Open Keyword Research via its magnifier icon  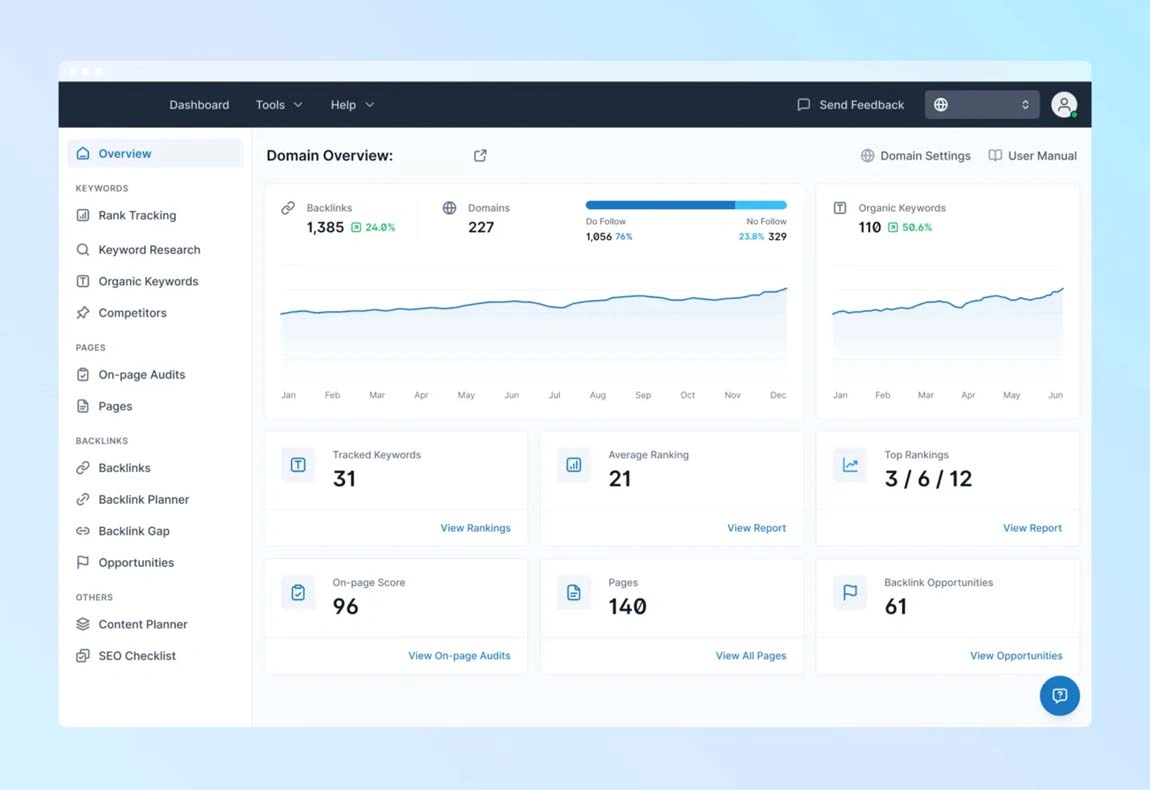pos(83,249)
